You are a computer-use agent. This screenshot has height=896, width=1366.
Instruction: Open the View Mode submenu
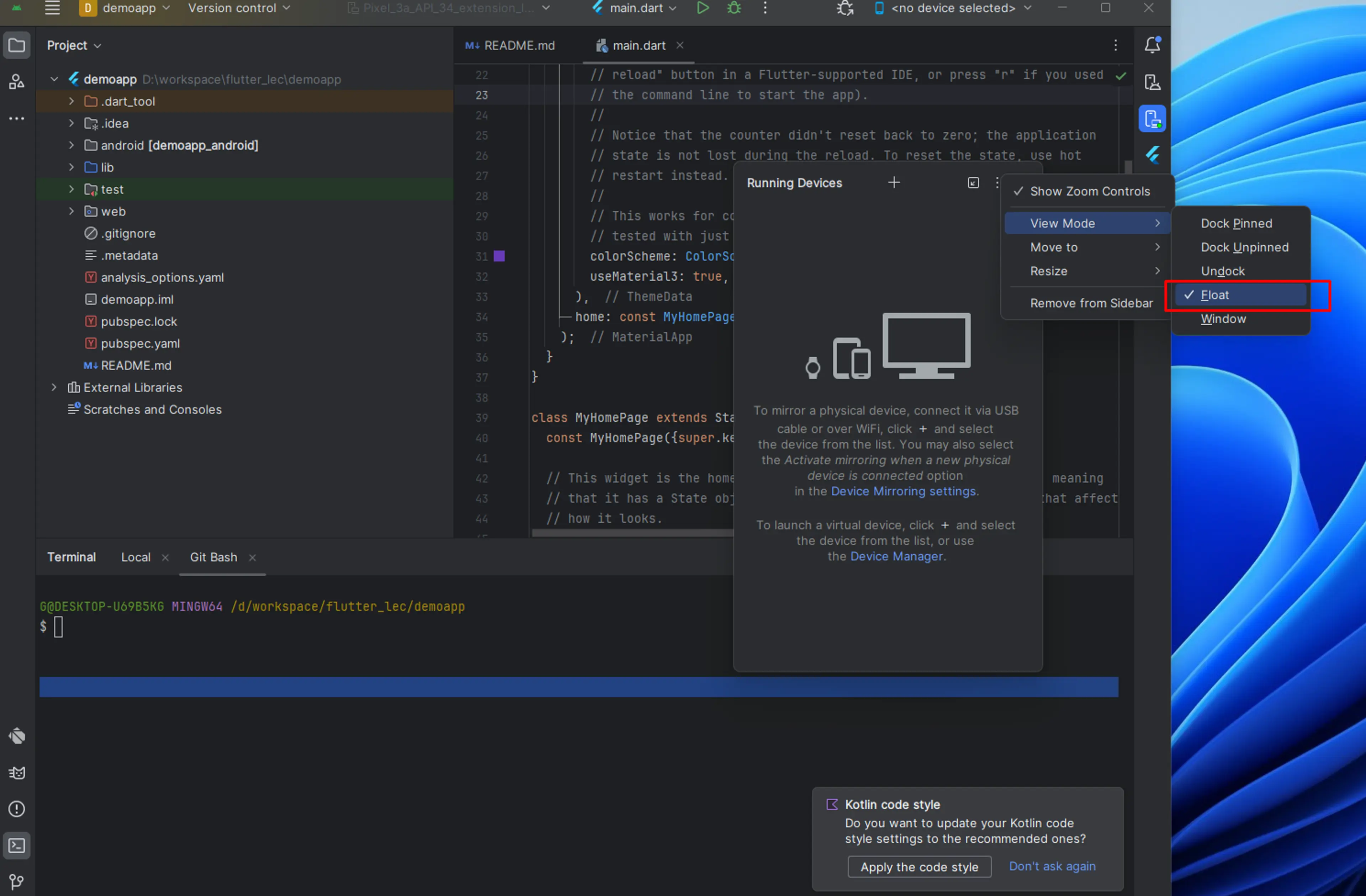tap(1086, 224)
